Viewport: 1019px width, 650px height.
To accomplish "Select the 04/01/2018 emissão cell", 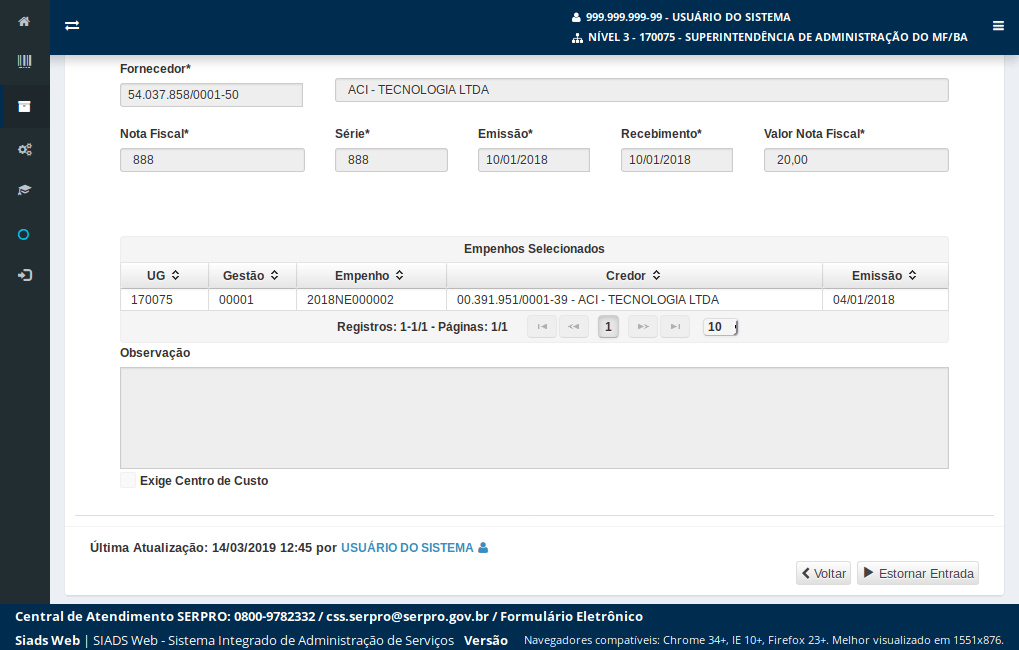I will click(x=885, y=300).
